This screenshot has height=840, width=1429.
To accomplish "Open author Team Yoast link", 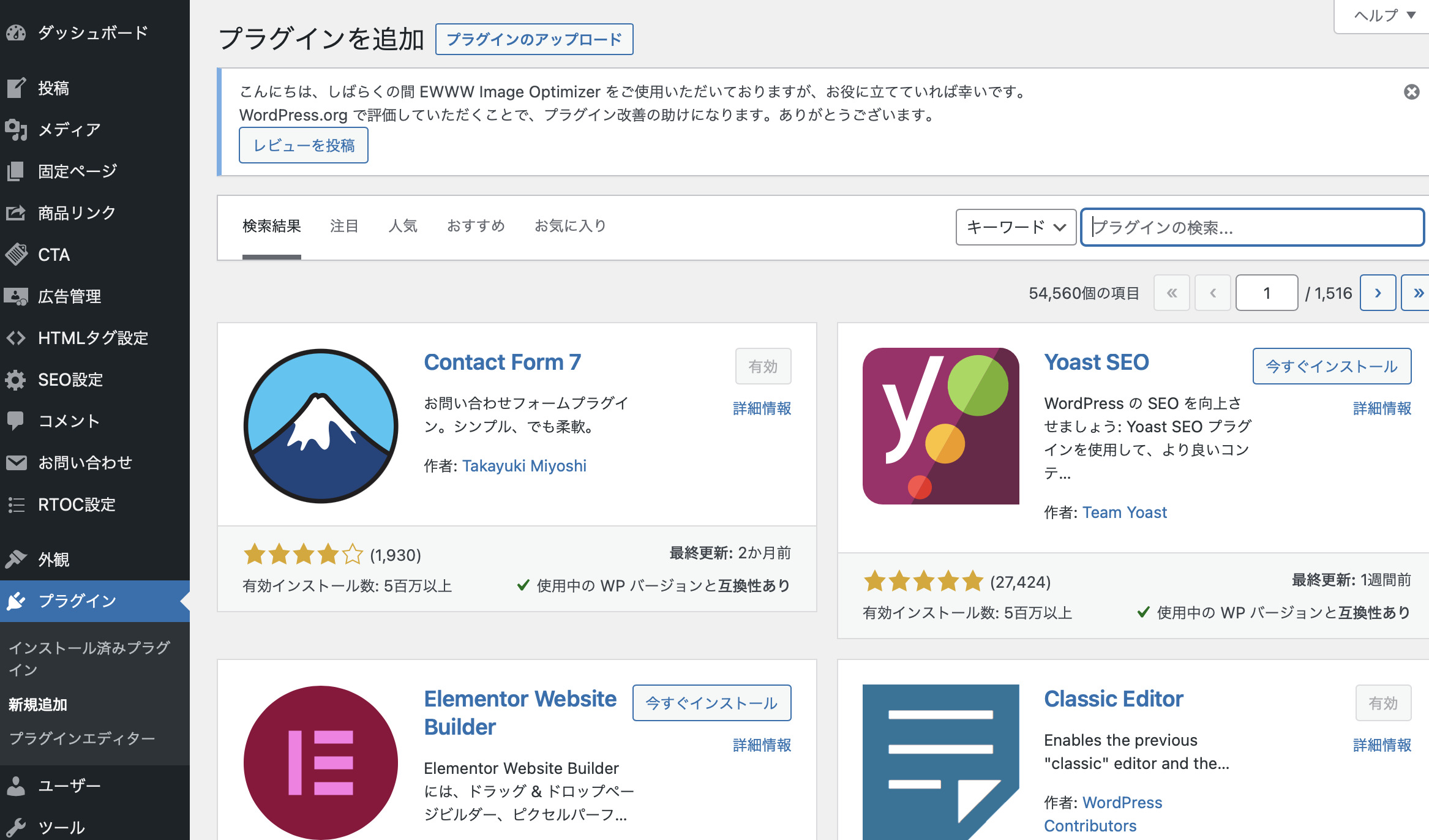I will (x=1125, y=512).
